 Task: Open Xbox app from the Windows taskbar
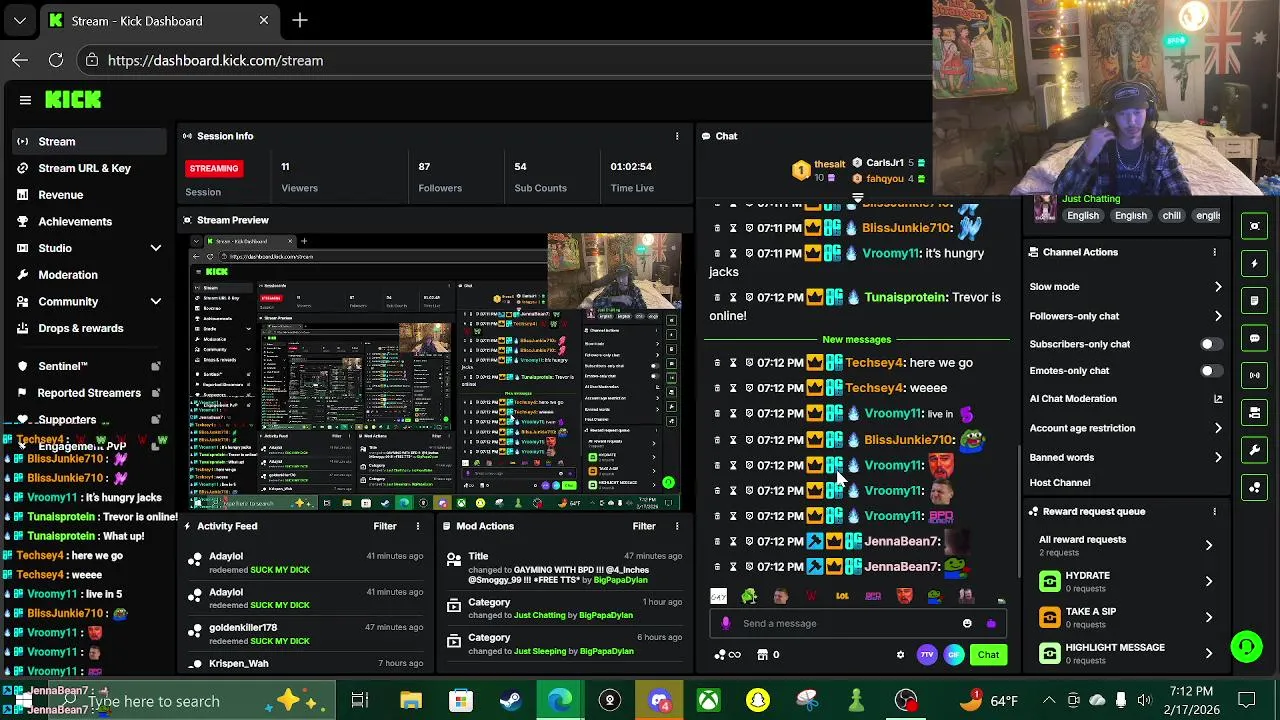pyautogui.click(x=708, y=701)
